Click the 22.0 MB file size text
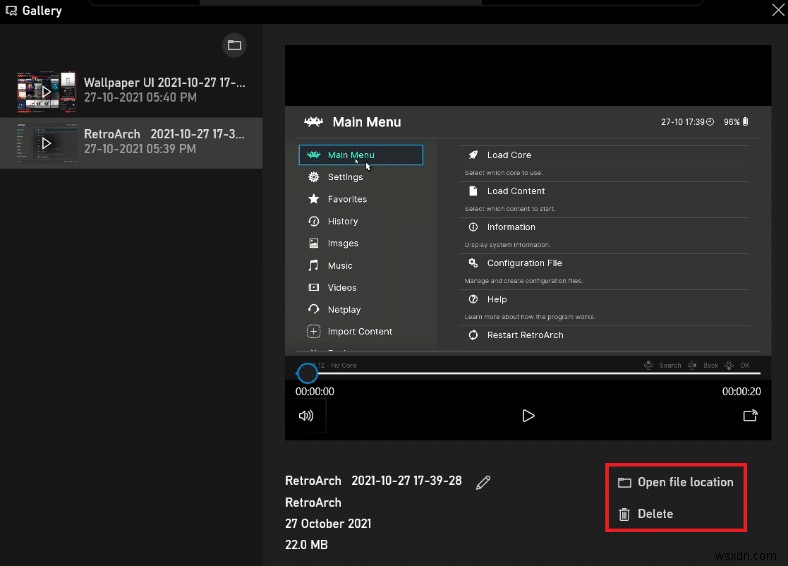This screenshot has height=566, width=788. [x=306, y=545]
